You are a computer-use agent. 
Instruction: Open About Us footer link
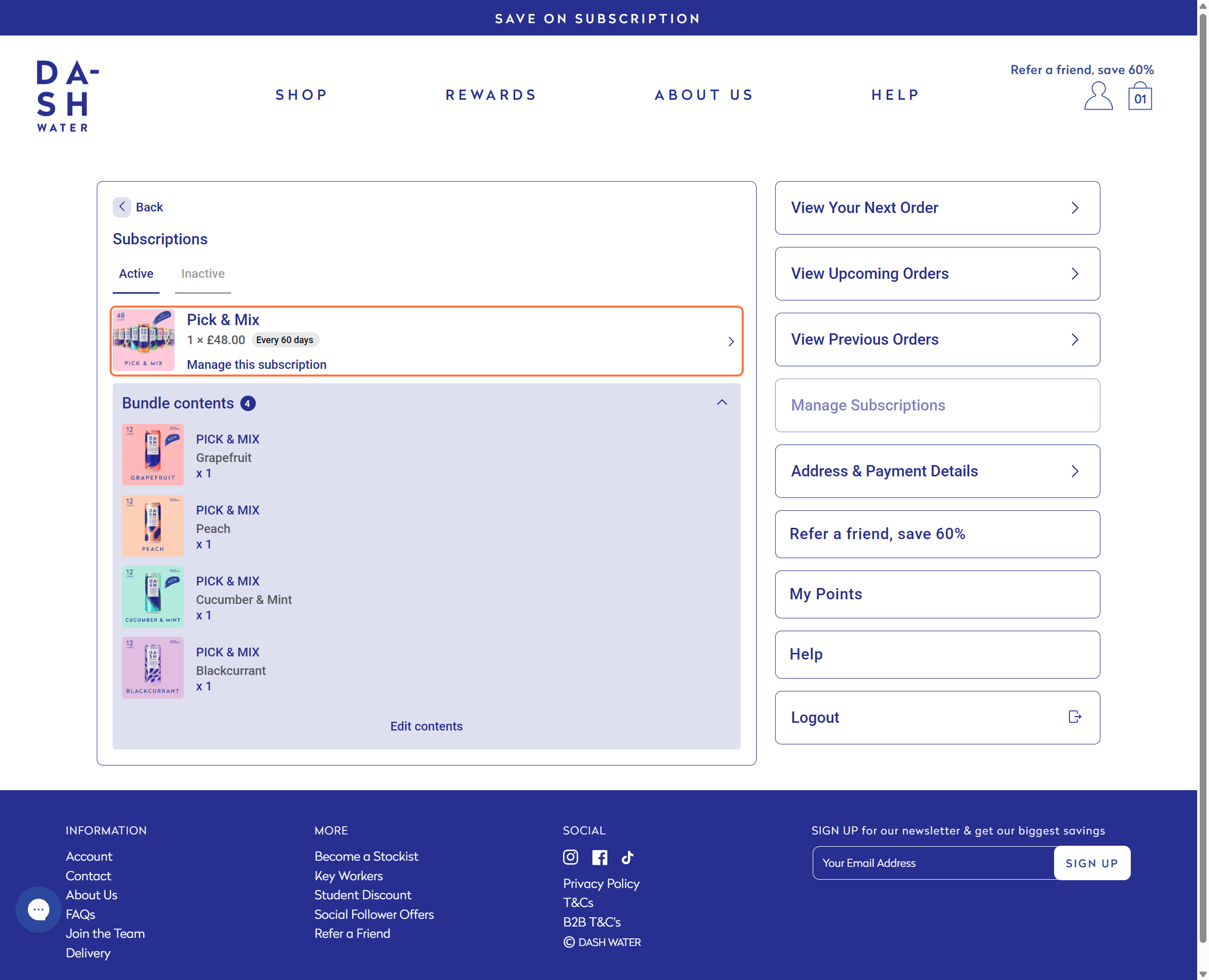(x=92, y=895)
